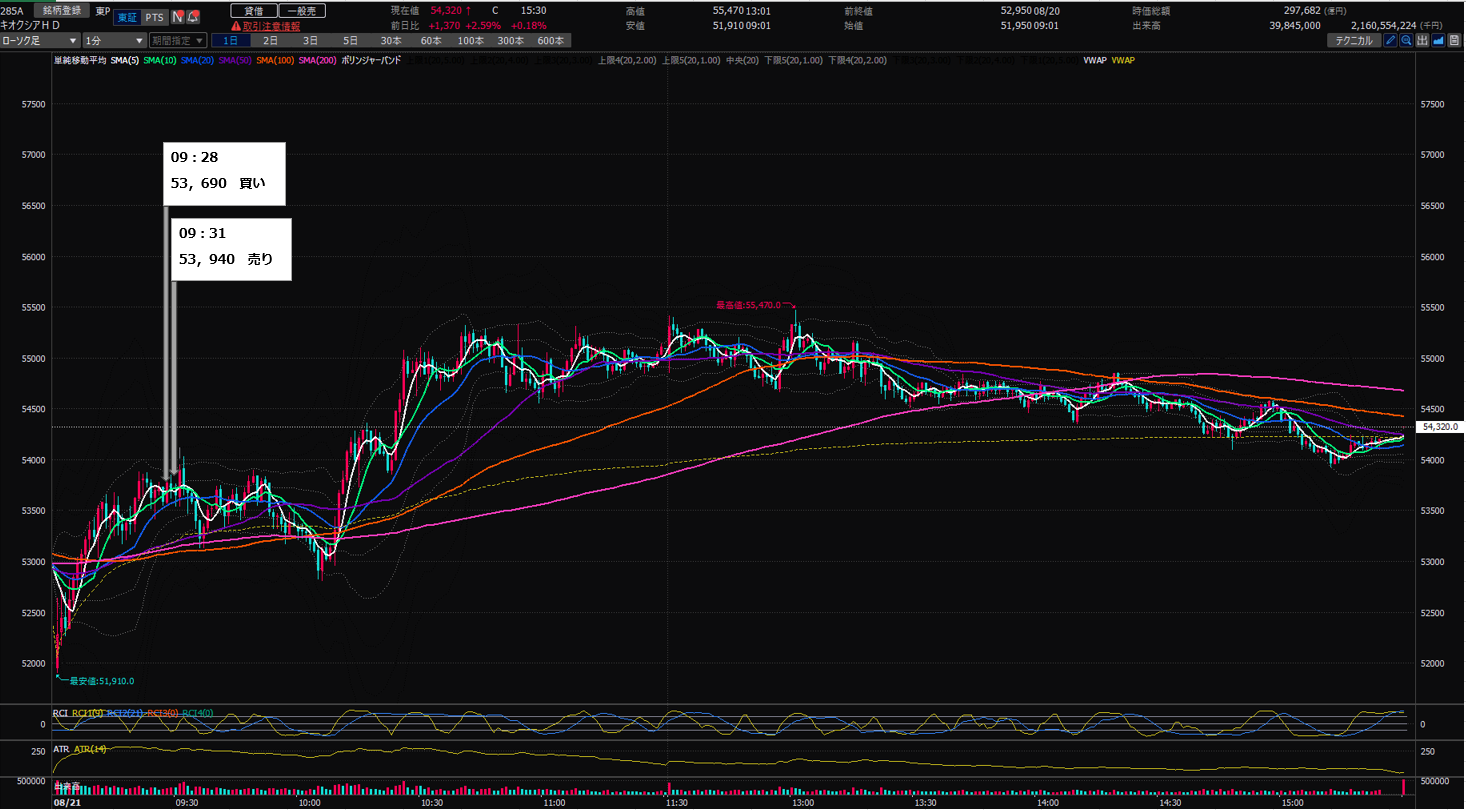Click the 時価総額 297,682 value

point(1300,10)
